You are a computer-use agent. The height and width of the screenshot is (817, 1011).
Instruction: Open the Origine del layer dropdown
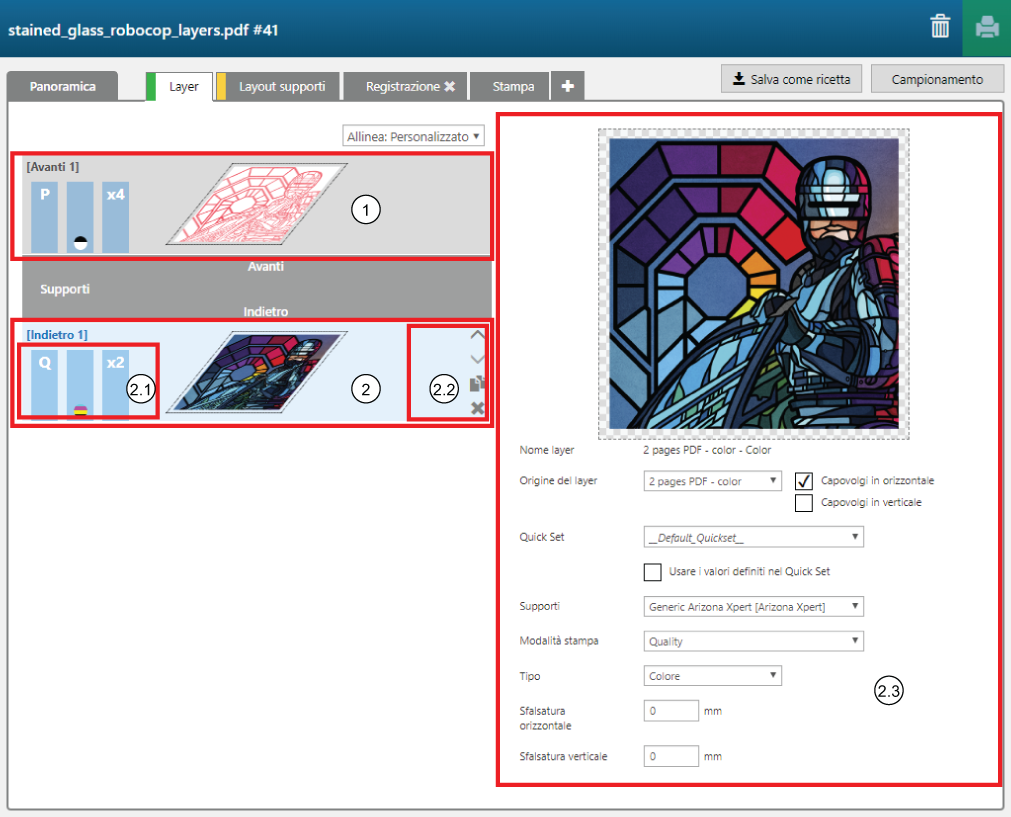click(x=712, y=481)
